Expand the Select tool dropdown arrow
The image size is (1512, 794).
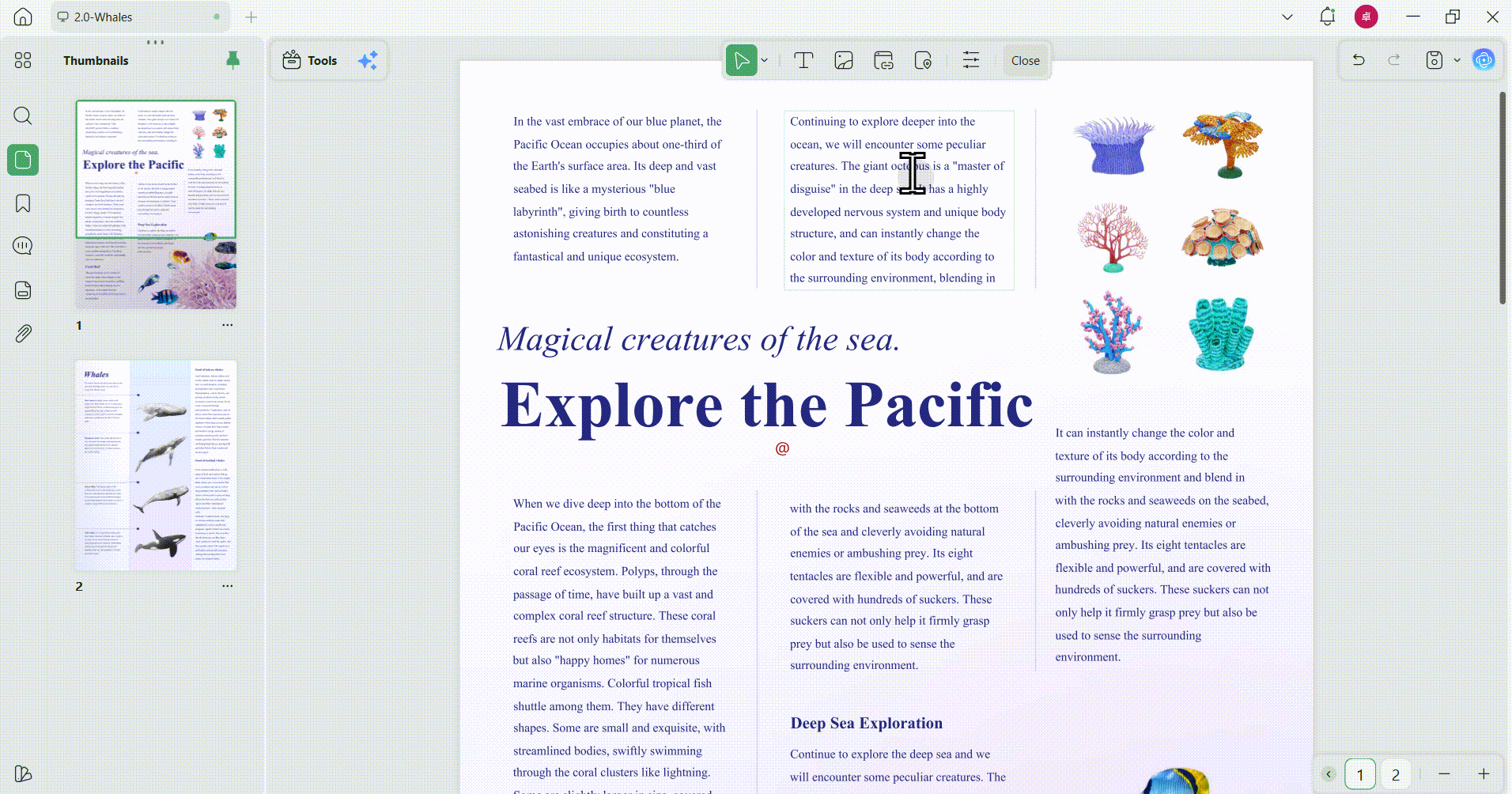pos(765,60)
